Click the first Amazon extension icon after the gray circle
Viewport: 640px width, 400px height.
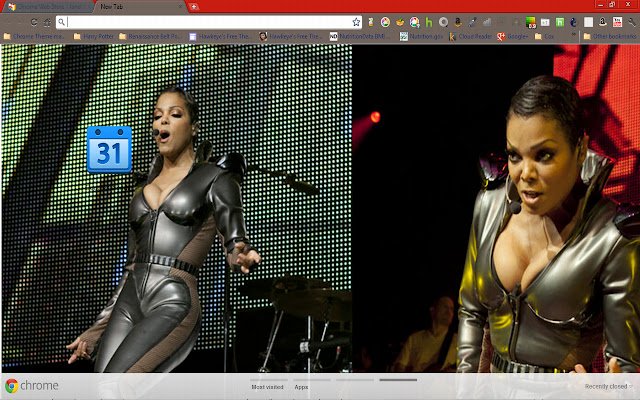(x=458, y=22)
